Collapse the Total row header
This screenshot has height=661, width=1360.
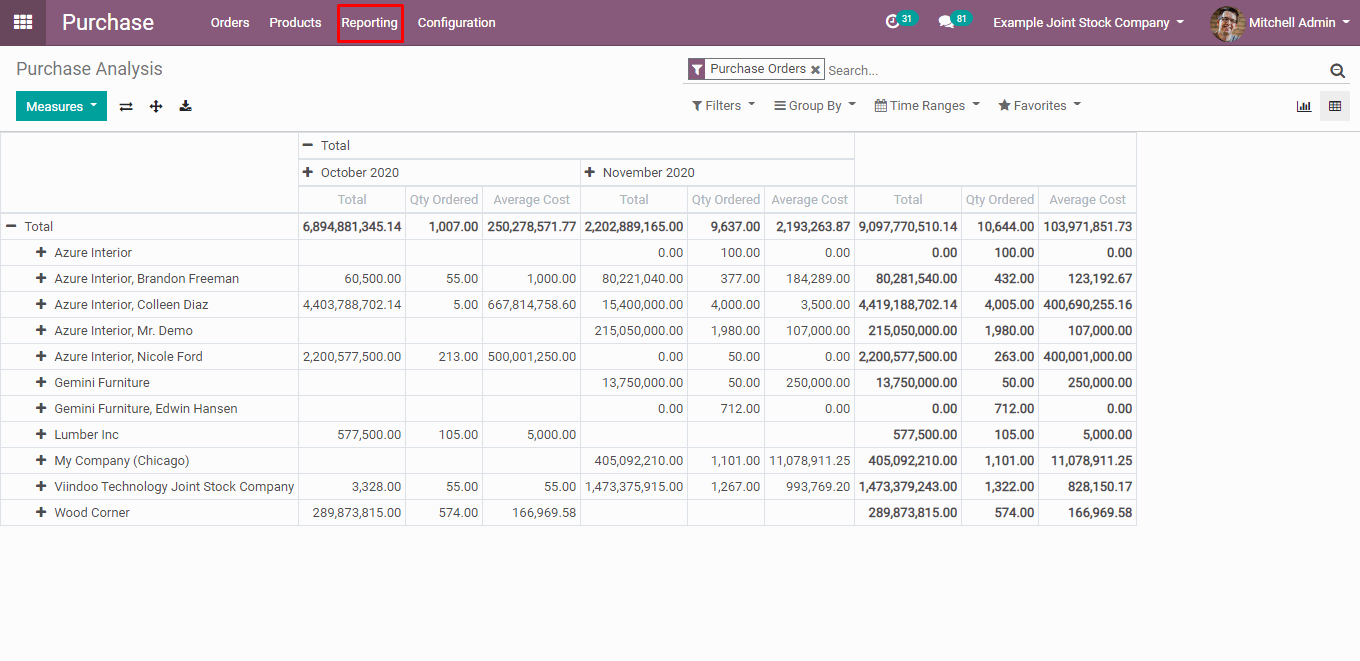[11, 227]
